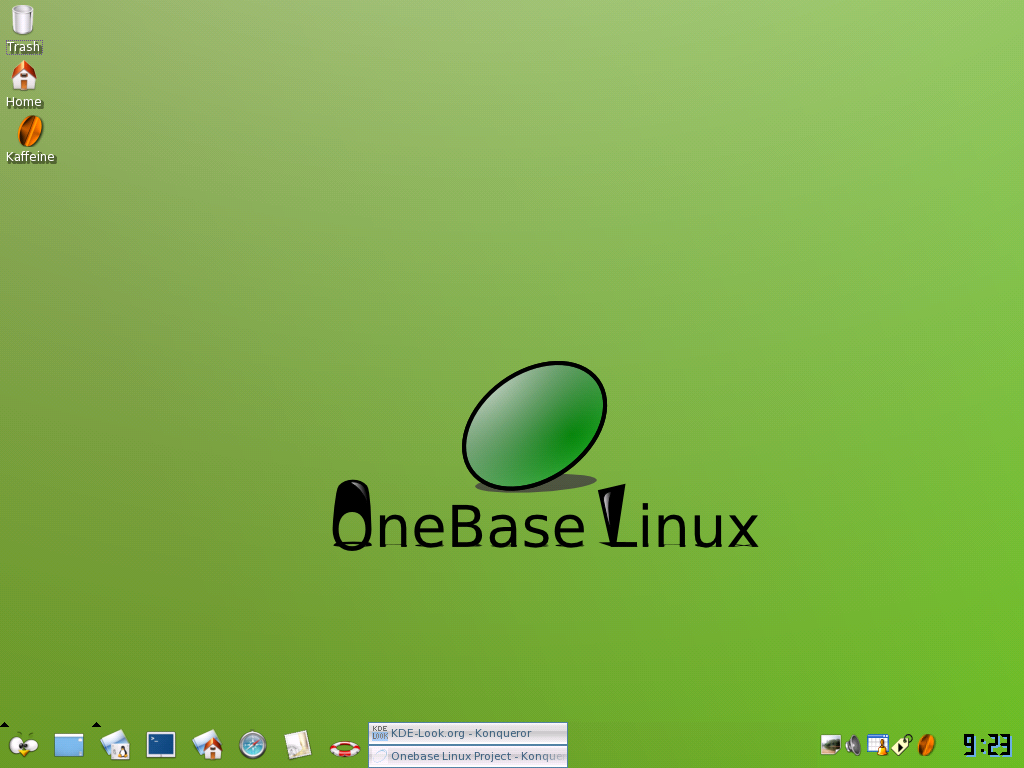Launch the compass web browser icon
The height and width of the screenshot is (768, 1024).
point(253,744)
